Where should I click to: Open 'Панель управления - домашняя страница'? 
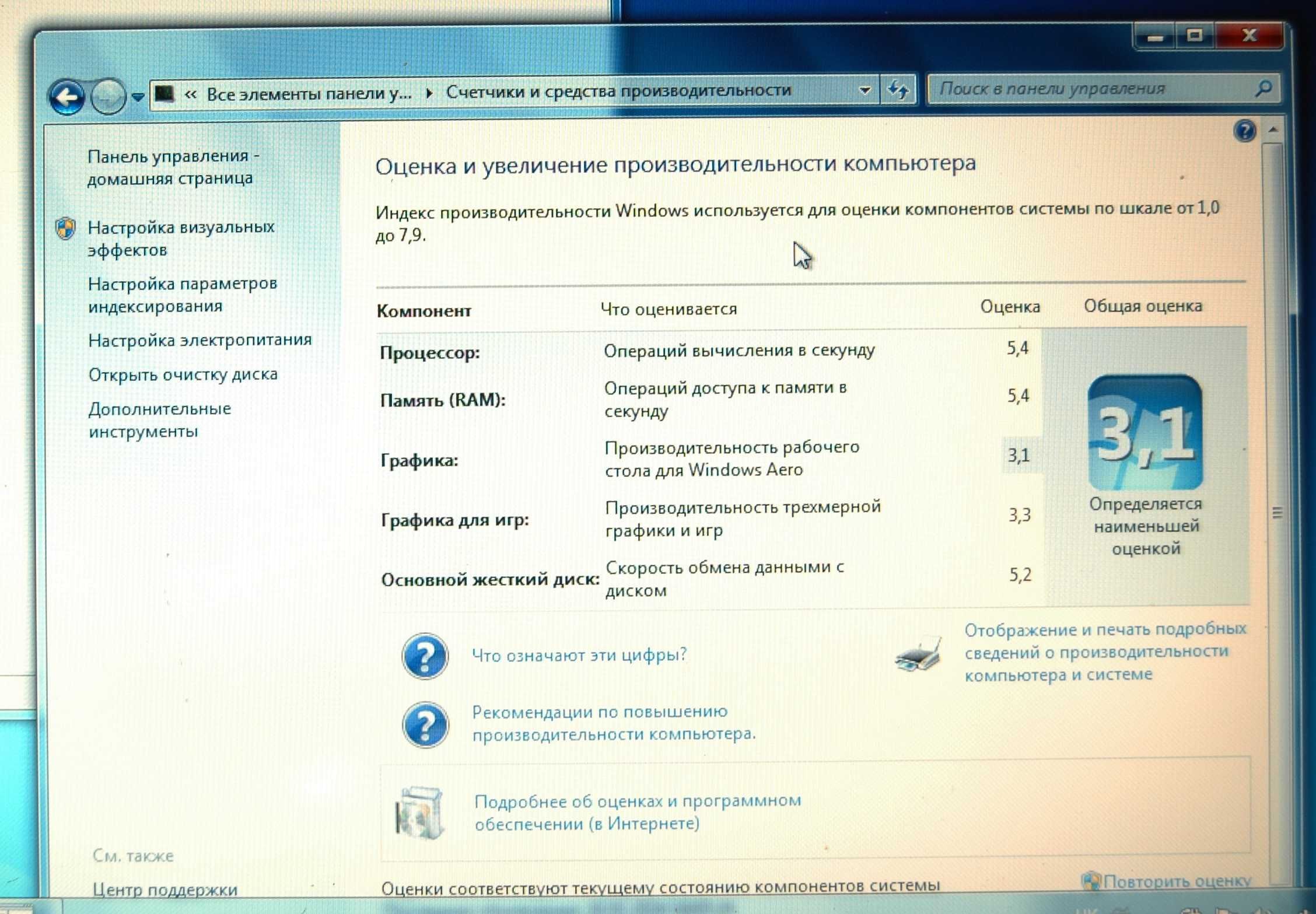(173, 167)
